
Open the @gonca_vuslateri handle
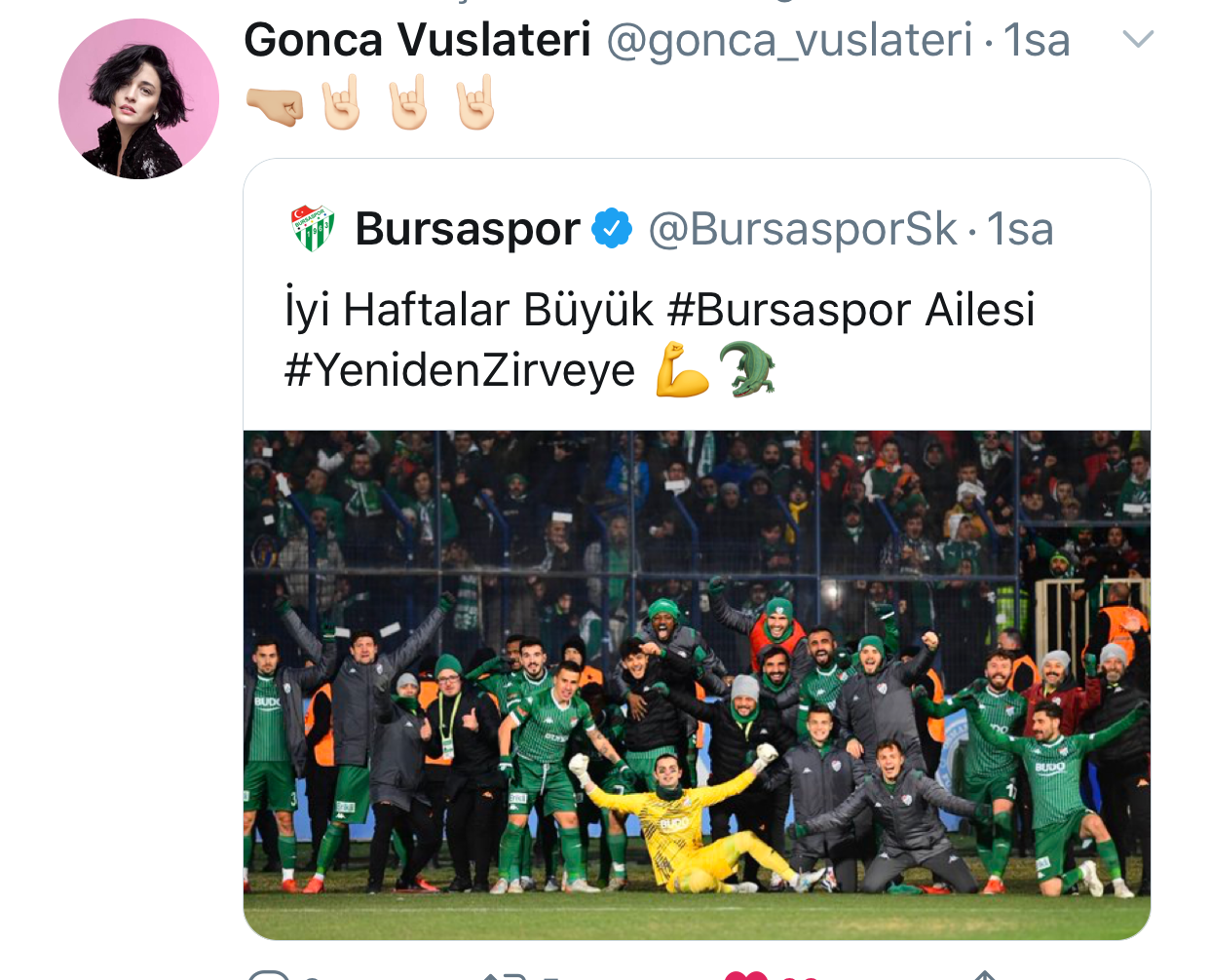tap(790, 42)
